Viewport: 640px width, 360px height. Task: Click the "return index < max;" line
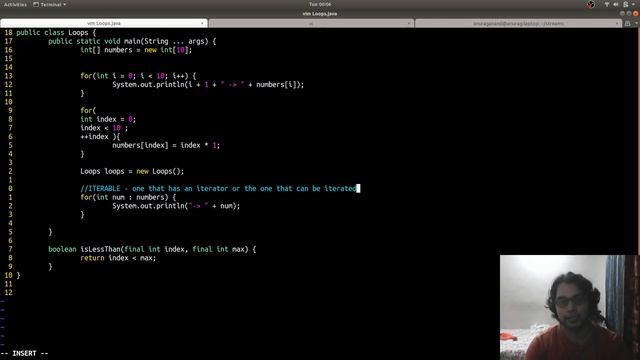point(118,258)
